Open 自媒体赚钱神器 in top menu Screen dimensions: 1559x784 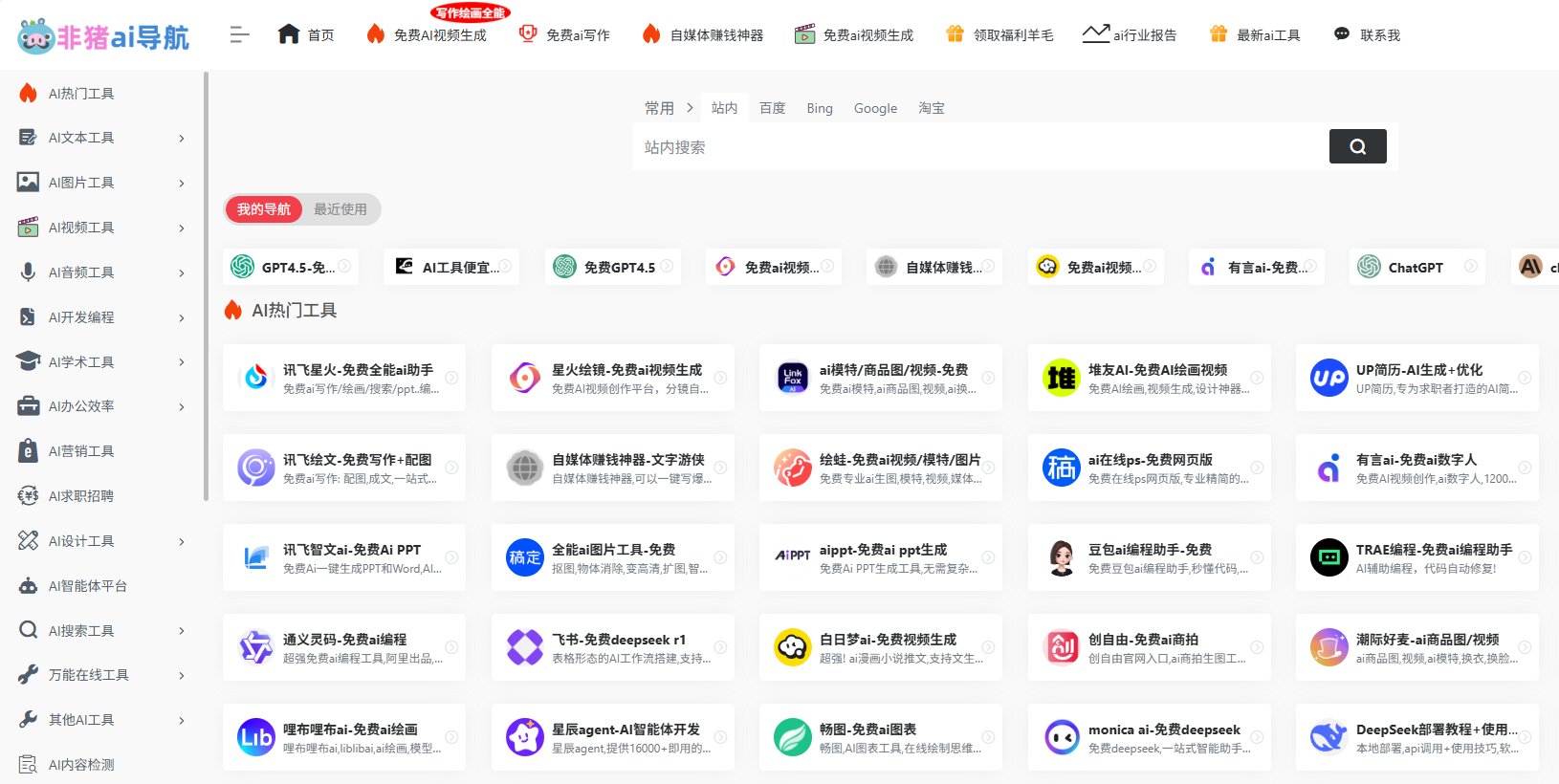click(703, 34)
